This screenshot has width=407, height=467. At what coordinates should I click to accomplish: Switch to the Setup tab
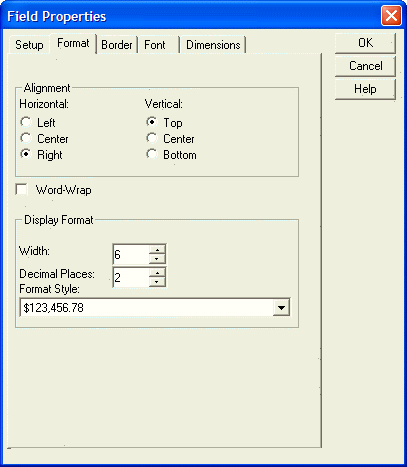[x=29, y=45]
